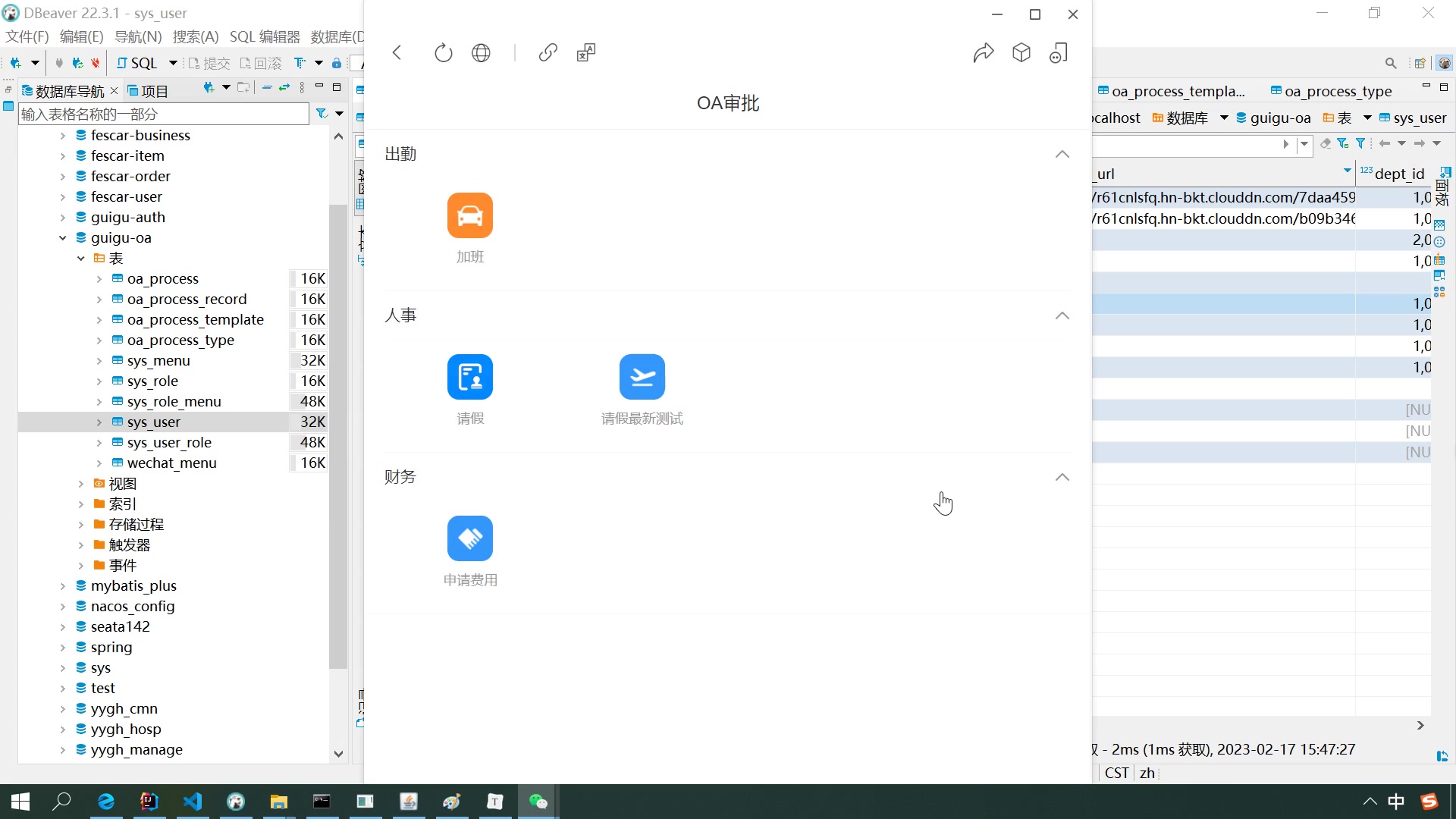
Task: Switch to the oa_process_type editor tab
Action: click(x=1332, y=91)
